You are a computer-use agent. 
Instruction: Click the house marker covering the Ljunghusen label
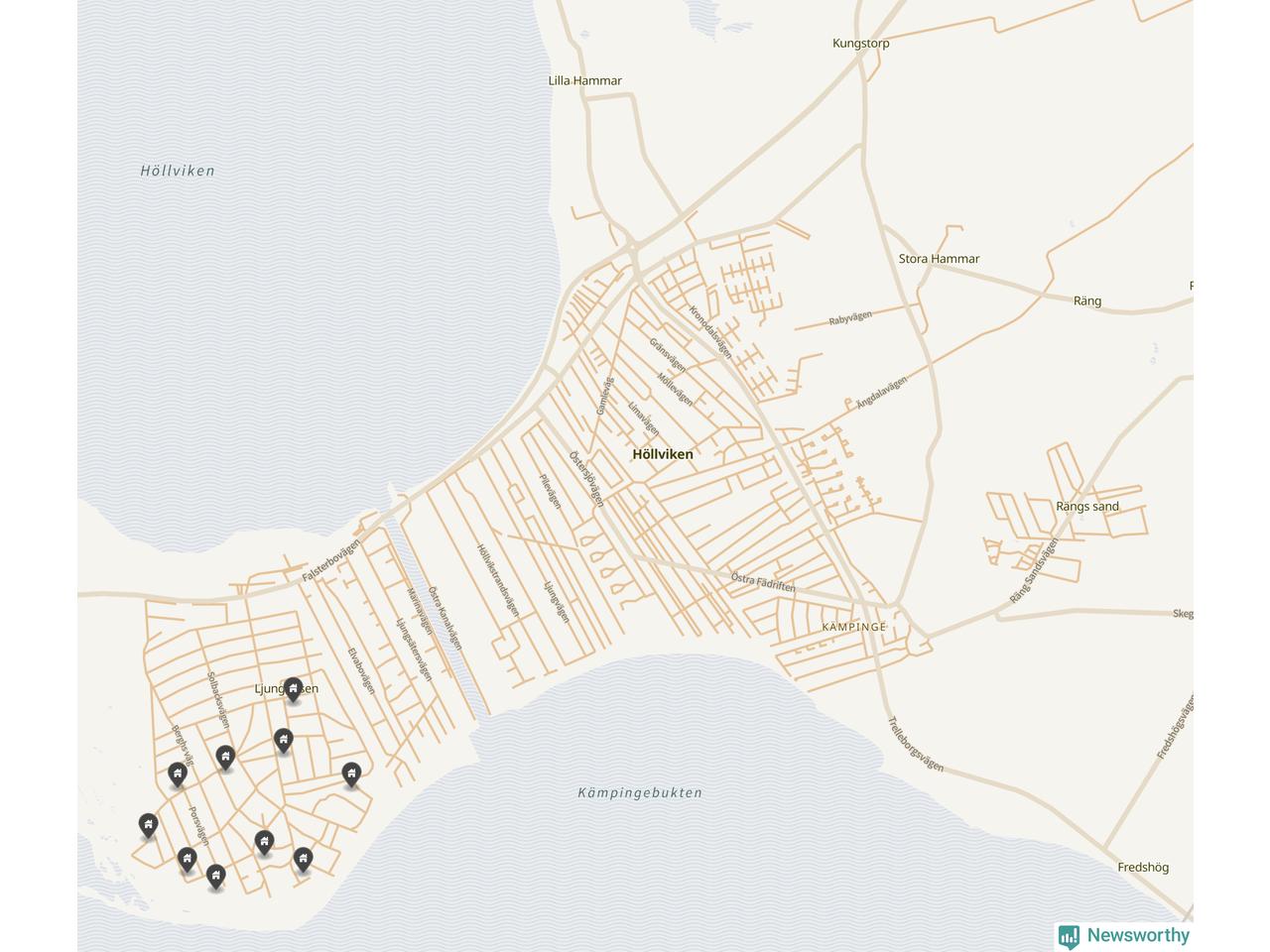(293, 688)
